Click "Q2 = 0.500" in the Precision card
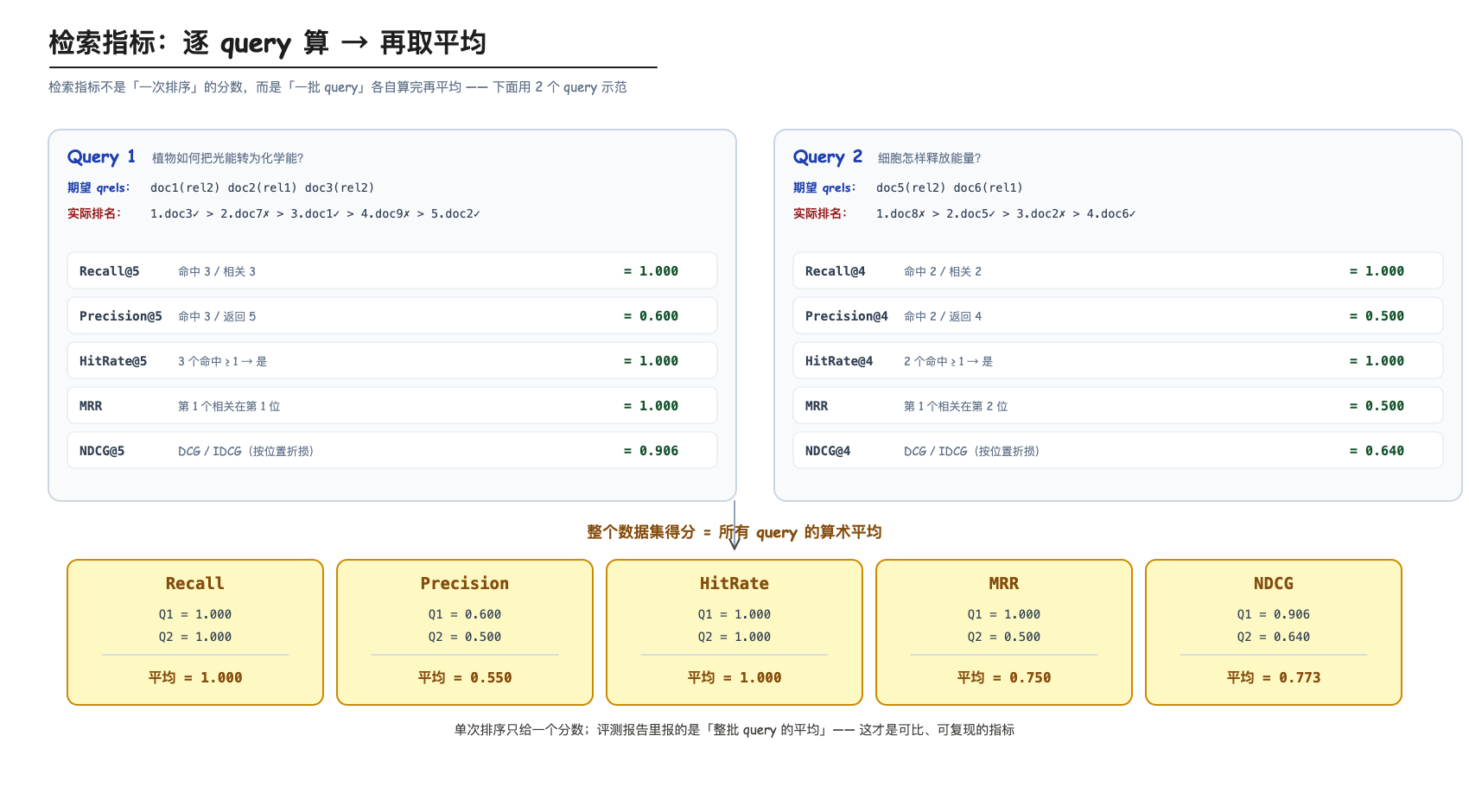 coord(465,637)
